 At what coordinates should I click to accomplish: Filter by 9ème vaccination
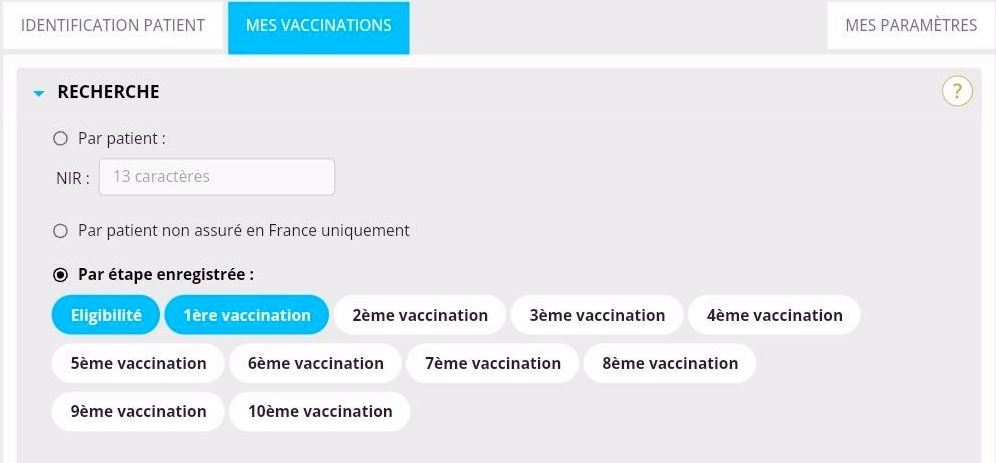tap(138, 411)
